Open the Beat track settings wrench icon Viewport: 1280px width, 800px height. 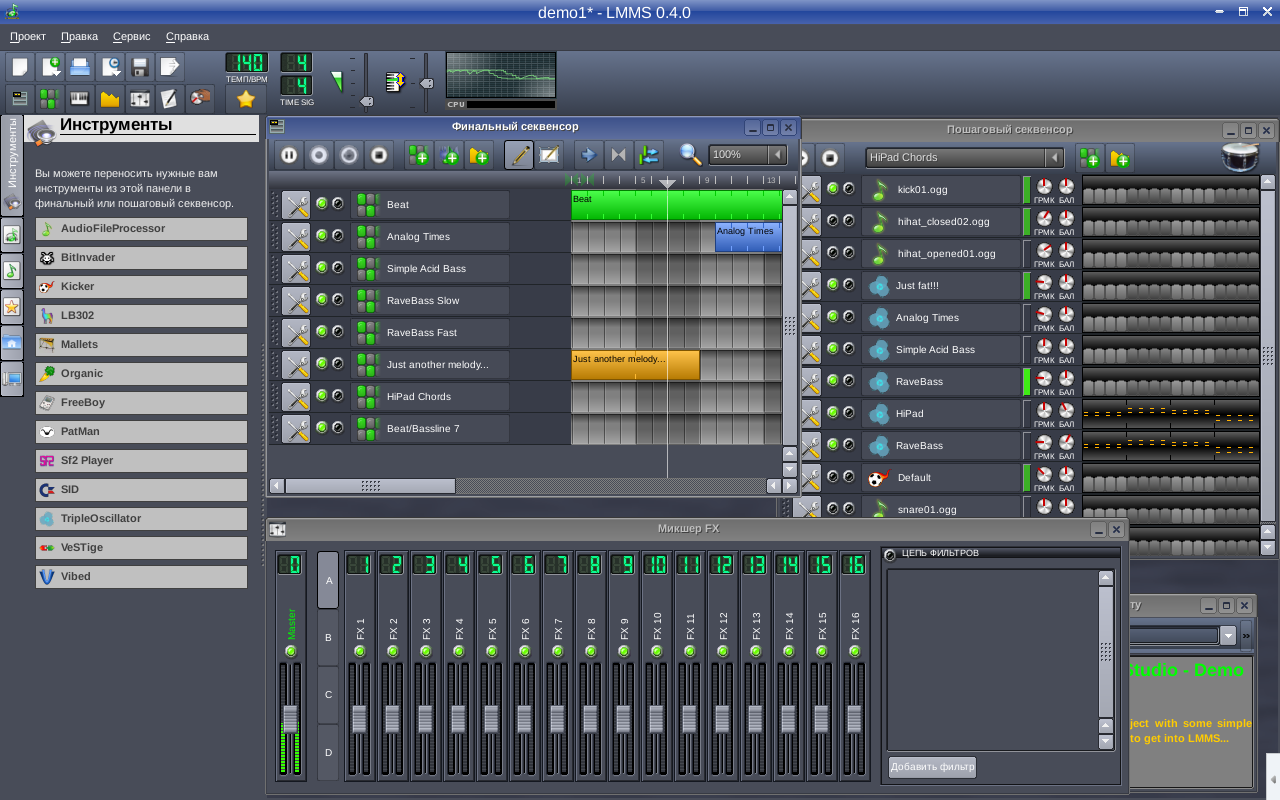click(296, 204)
